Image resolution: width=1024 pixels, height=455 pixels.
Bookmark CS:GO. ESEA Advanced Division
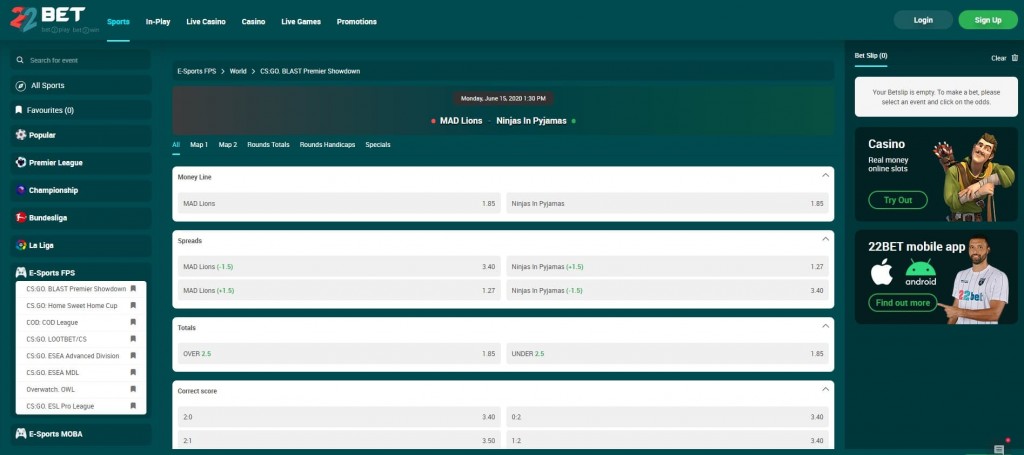tap(133, 356)
